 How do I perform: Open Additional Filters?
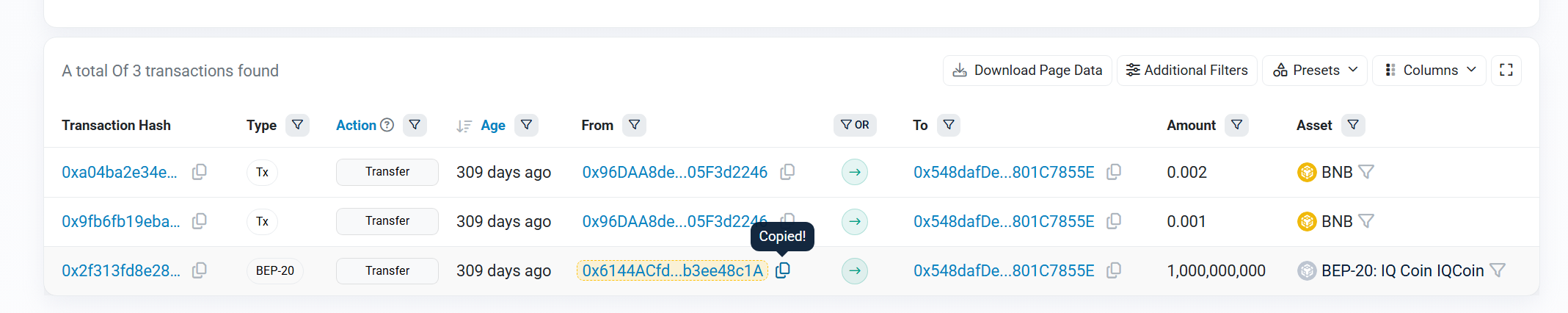(1186, 70)
